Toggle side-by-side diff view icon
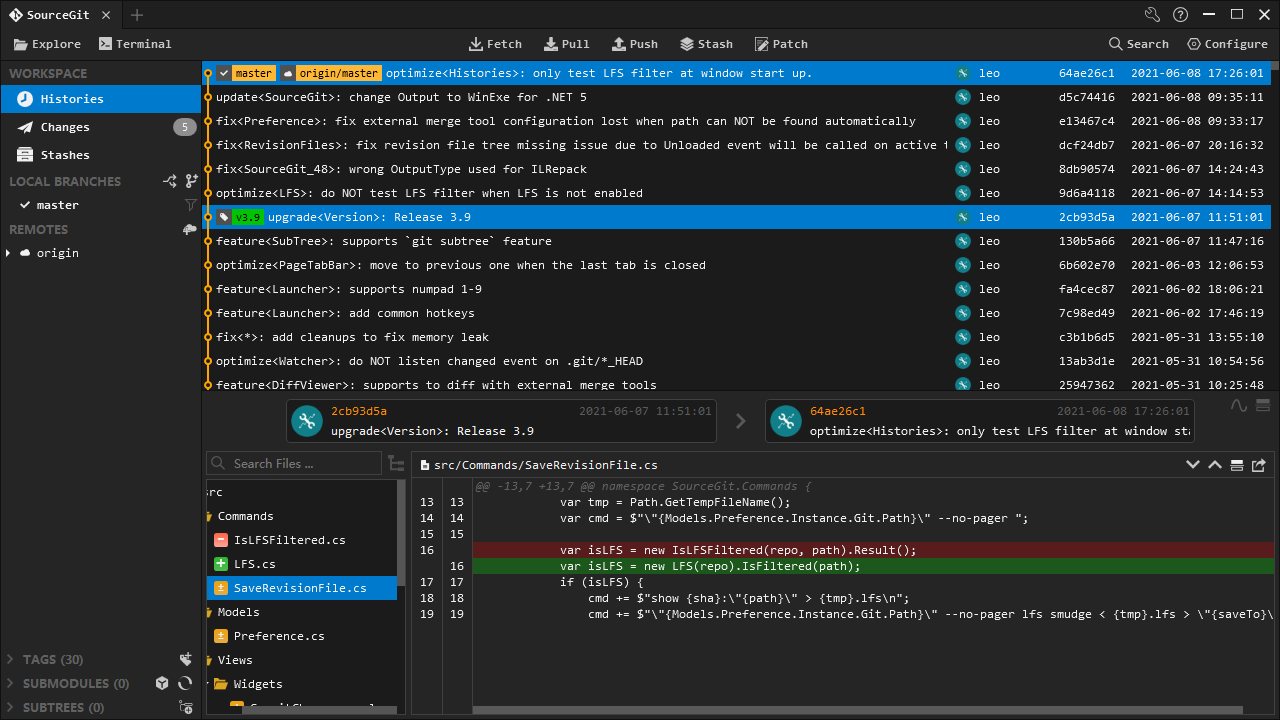The image size is (1280, 720). [x=1237, y=465]
